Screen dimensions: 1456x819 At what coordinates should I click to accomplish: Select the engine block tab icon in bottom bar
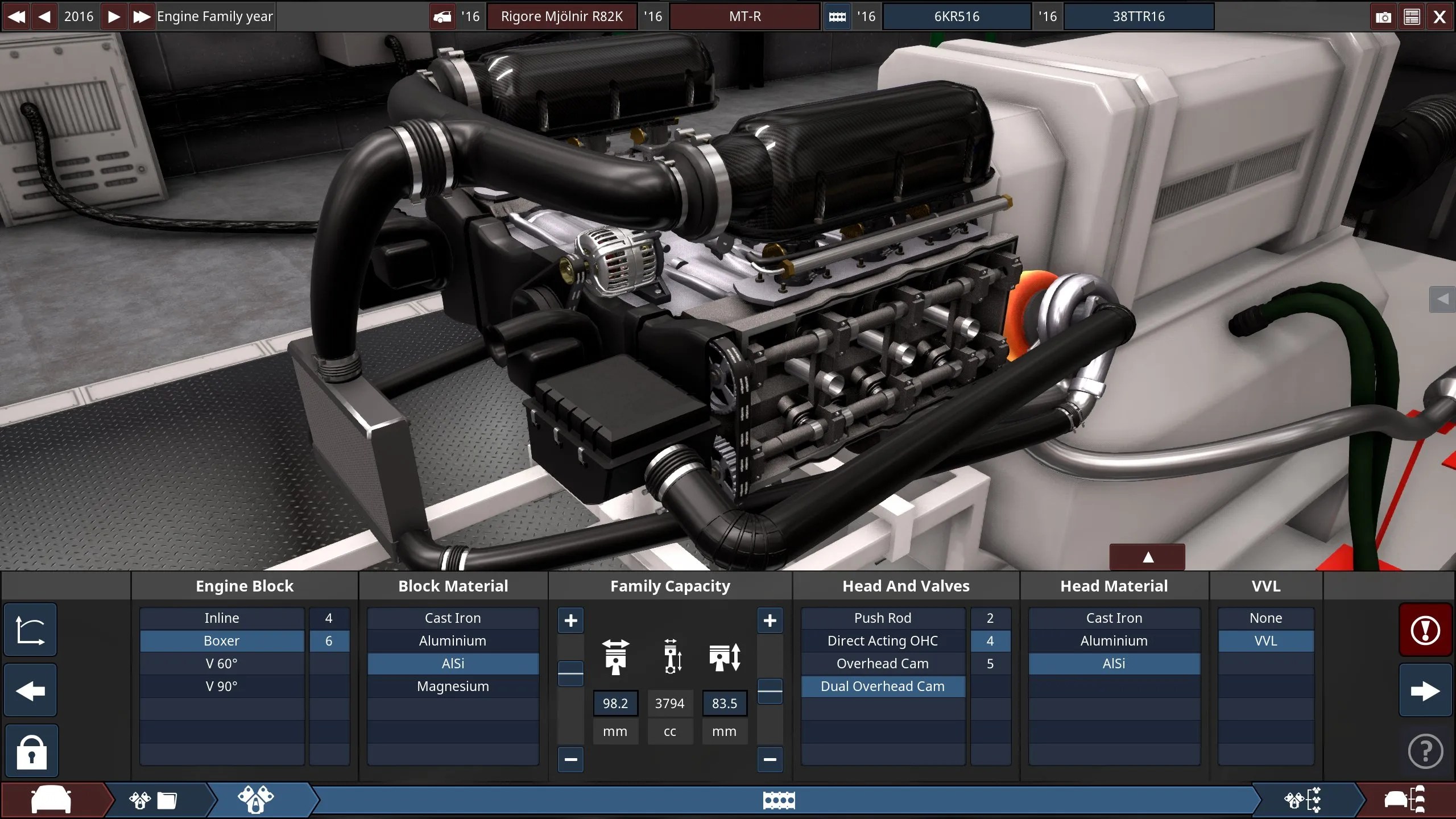pos(779,799)
